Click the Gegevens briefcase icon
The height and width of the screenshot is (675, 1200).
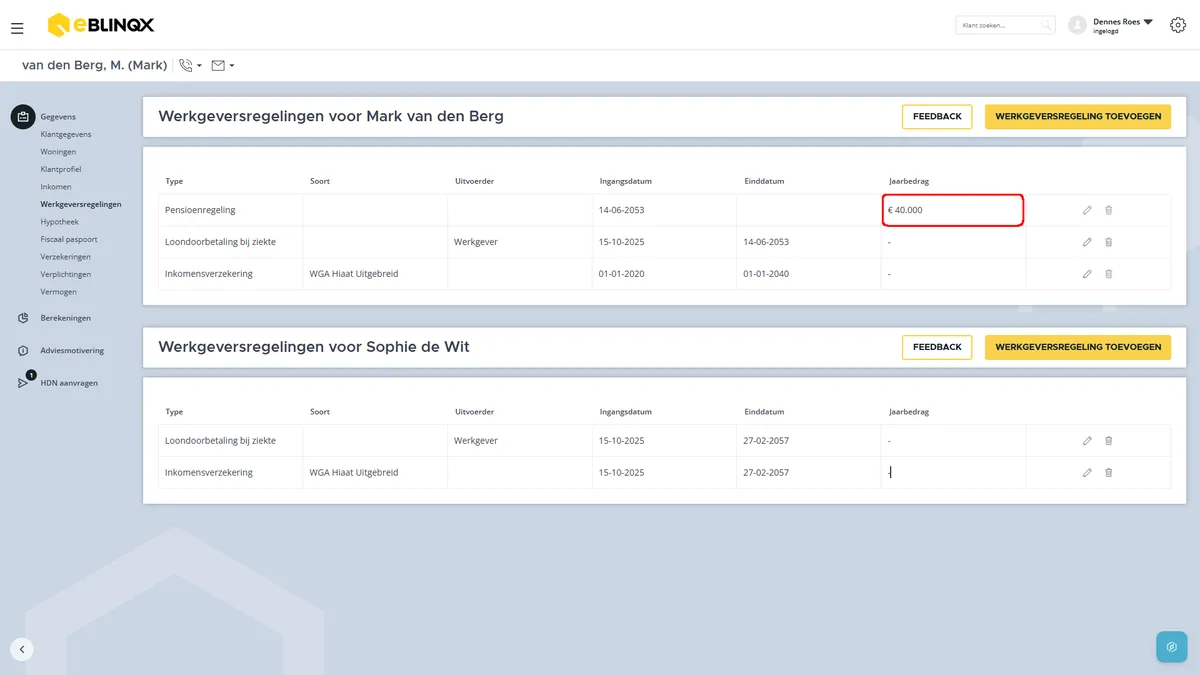pyautogui.click(x=23, y=117)
